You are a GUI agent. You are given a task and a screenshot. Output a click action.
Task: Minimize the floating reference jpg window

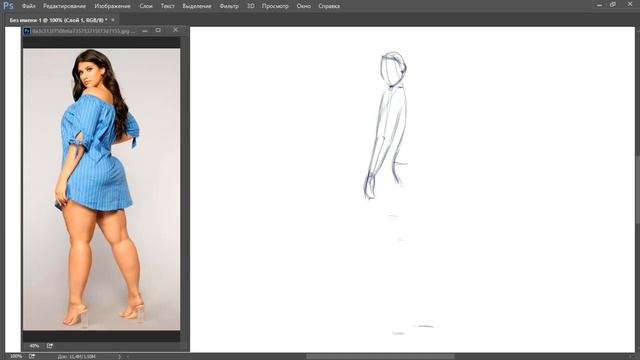[x=144, y=31]
